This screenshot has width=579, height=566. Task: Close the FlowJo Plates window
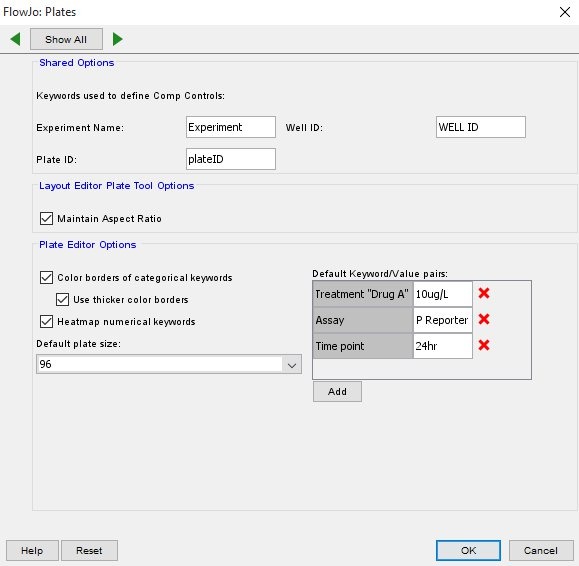click(565, 12)
